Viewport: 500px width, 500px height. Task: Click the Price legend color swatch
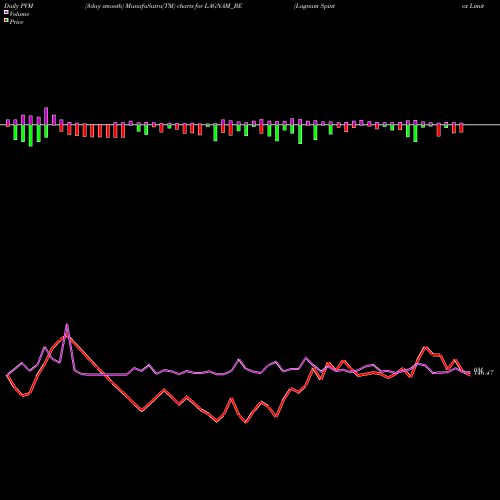point(6,21)
